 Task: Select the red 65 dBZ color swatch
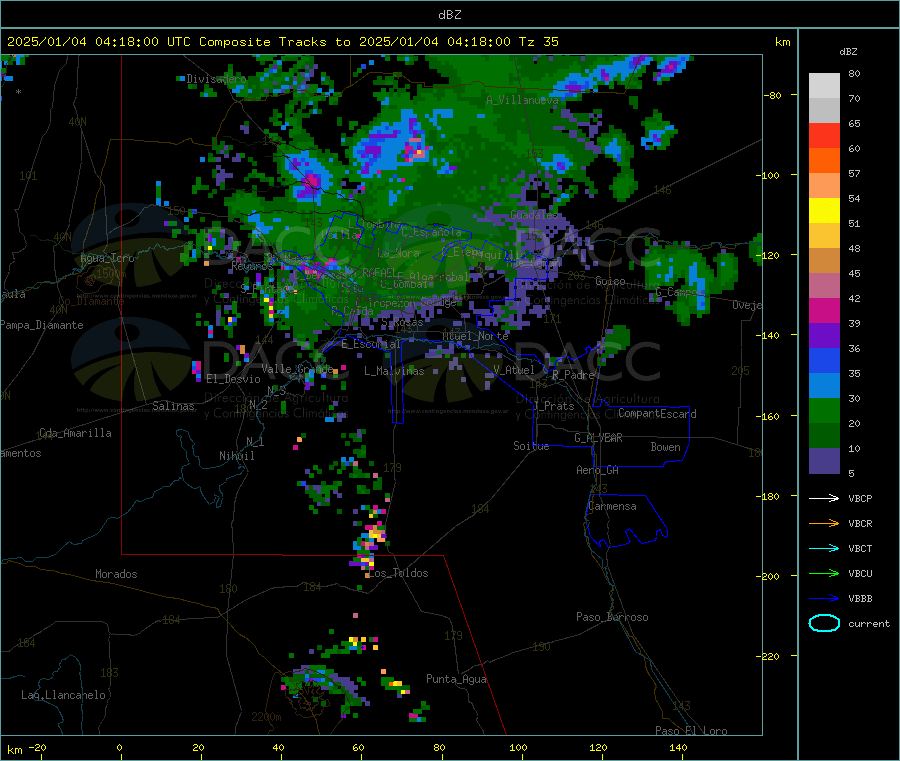click(x=824, y=135)
